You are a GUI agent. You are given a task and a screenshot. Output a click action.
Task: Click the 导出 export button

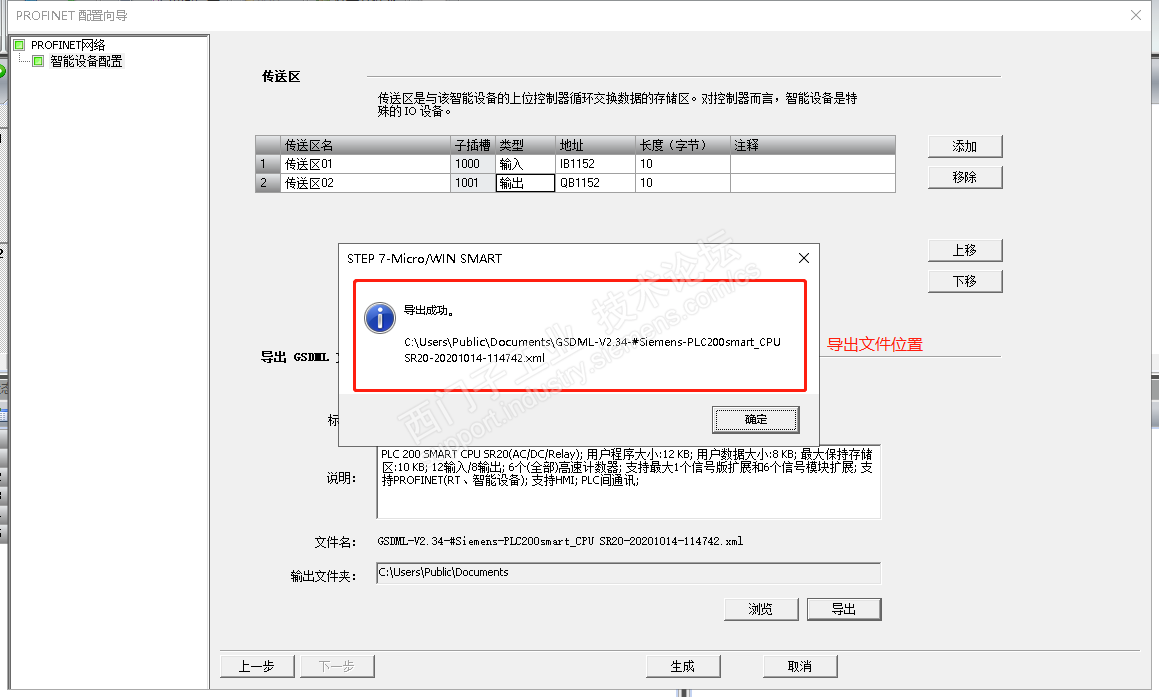(x=843, y=609)
